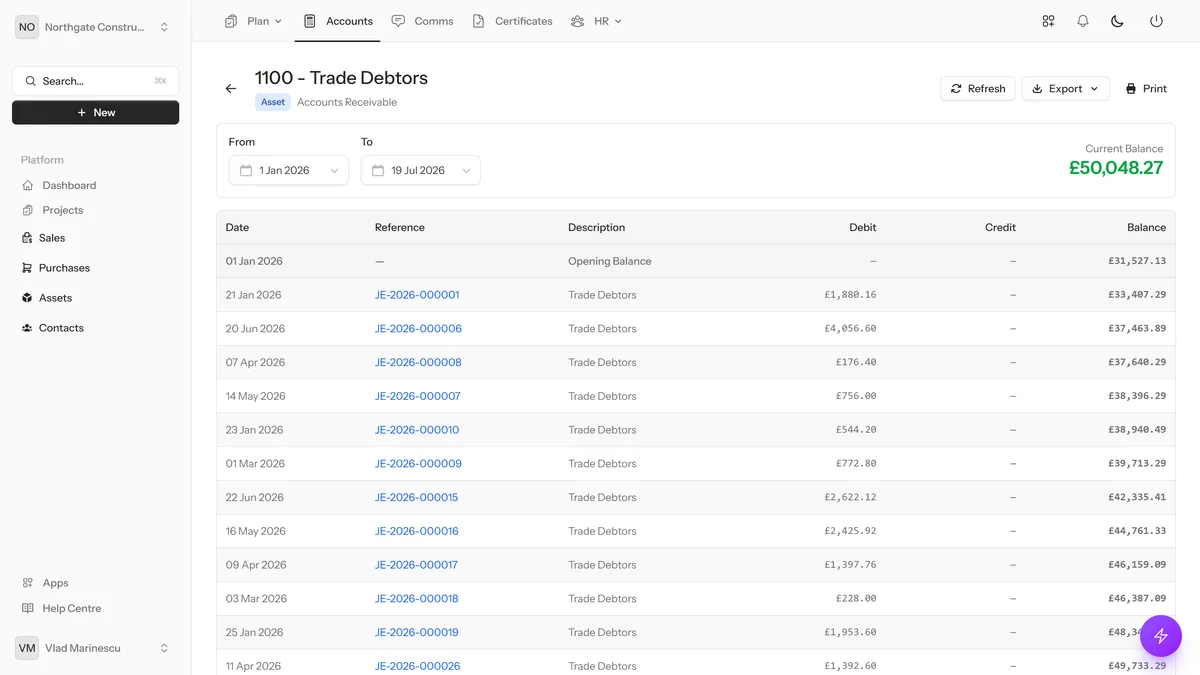Open journal entry JE-2026-000001
1200x675 pixels.
pos(417,295)
